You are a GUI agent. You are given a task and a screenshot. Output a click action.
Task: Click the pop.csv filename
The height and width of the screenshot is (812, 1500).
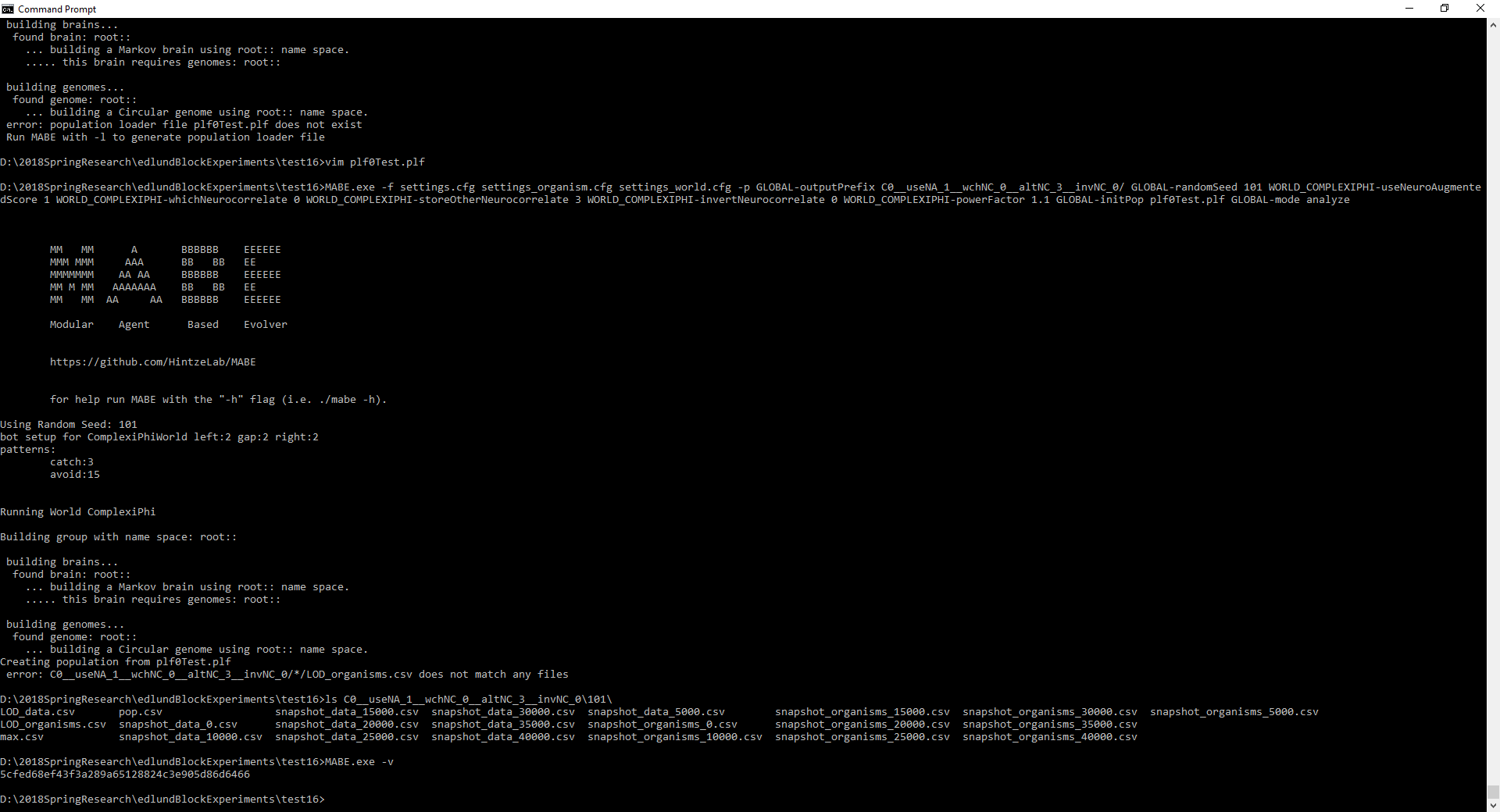[x=140, y=711]
